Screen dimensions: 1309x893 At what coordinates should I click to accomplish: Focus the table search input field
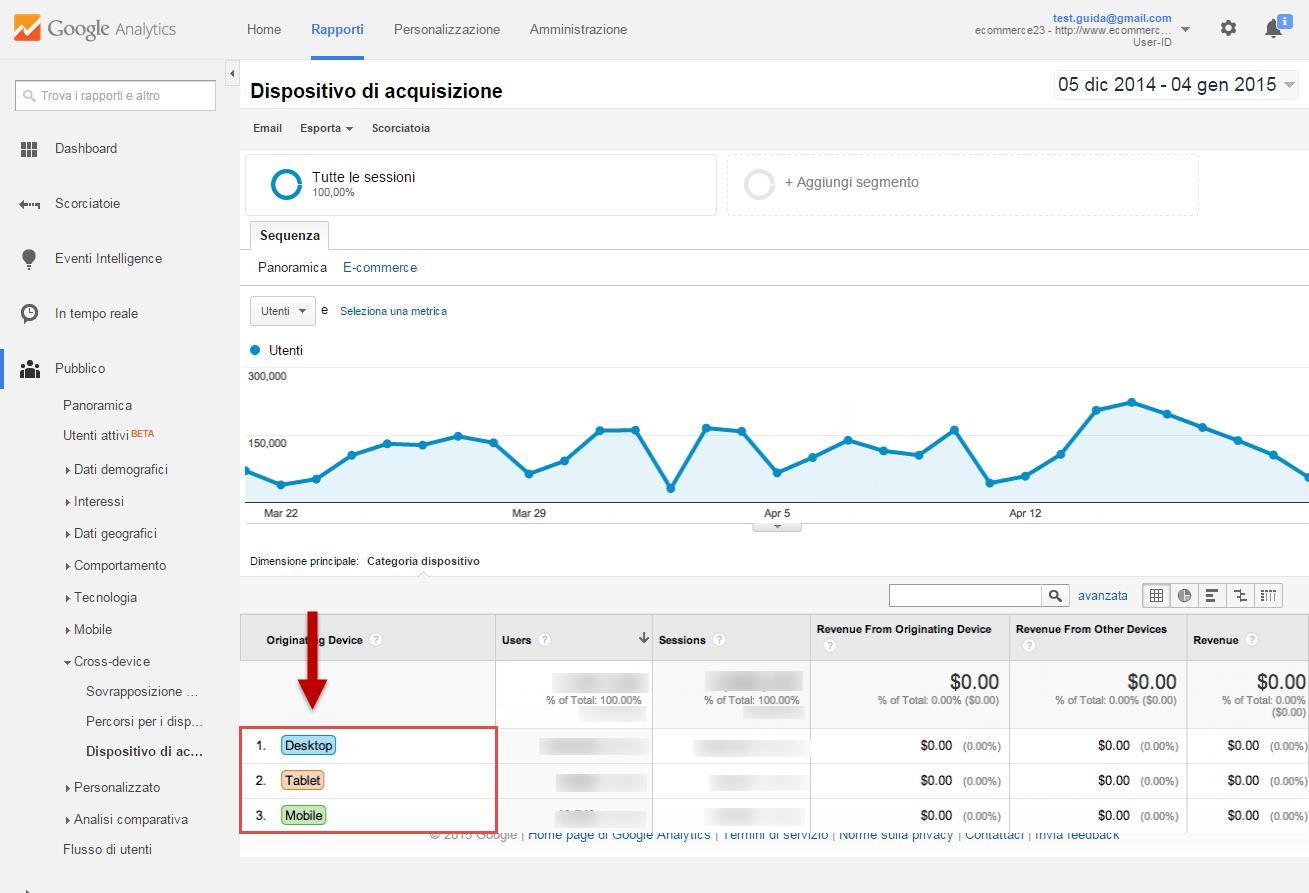(965, 596)
